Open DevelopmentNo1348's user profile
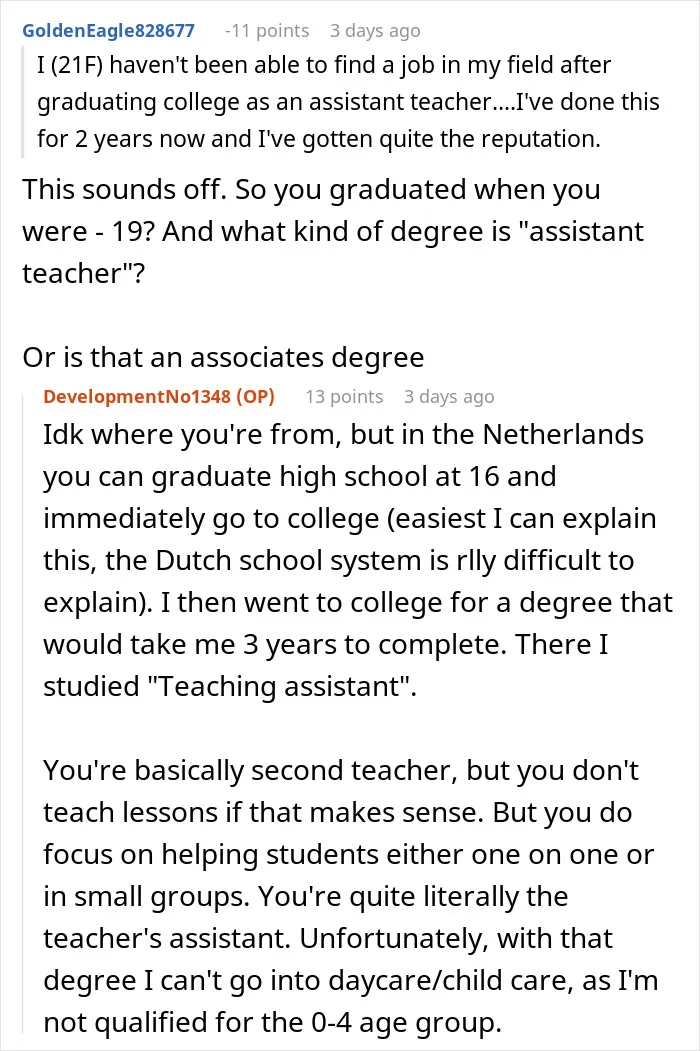 tap(137, 397)
